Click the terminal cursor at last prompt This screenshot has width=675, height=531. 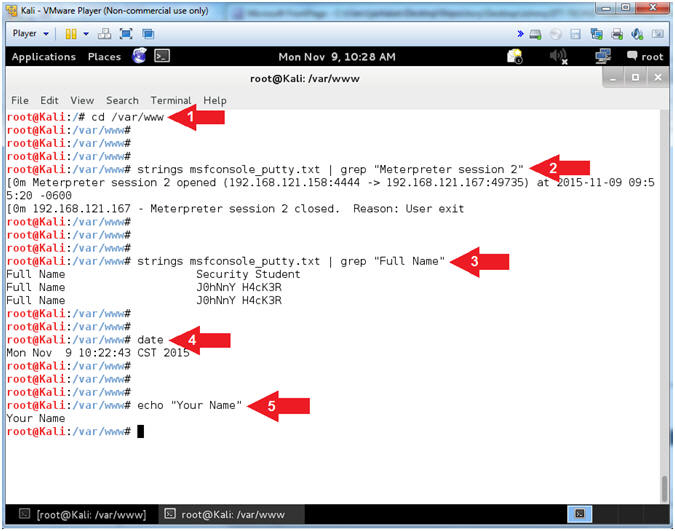point(140,431)
